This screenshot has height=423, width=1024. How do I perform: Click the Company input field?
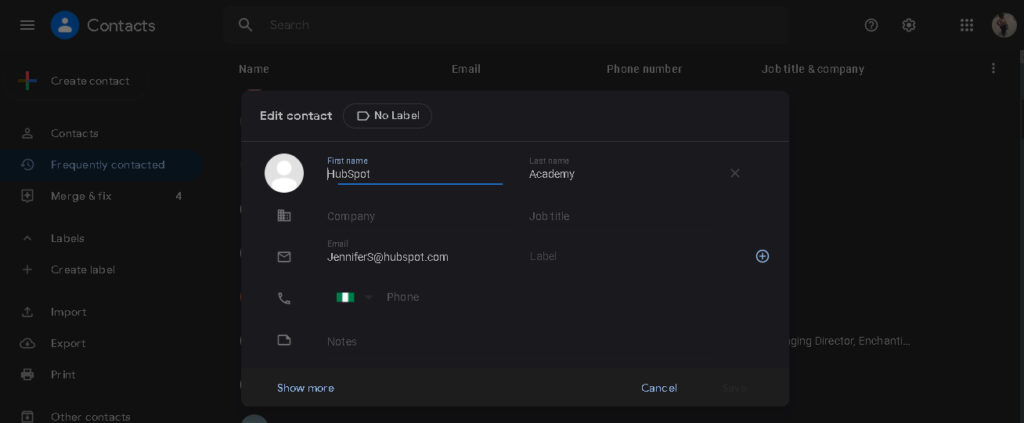pos(415,216)
